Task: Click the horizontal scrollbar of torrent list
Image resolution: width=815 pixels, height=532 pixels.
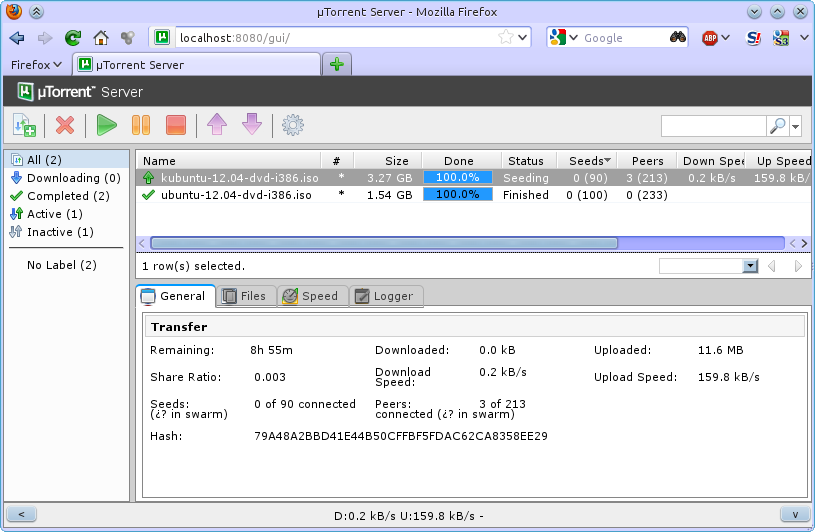Action: (384, 243)
